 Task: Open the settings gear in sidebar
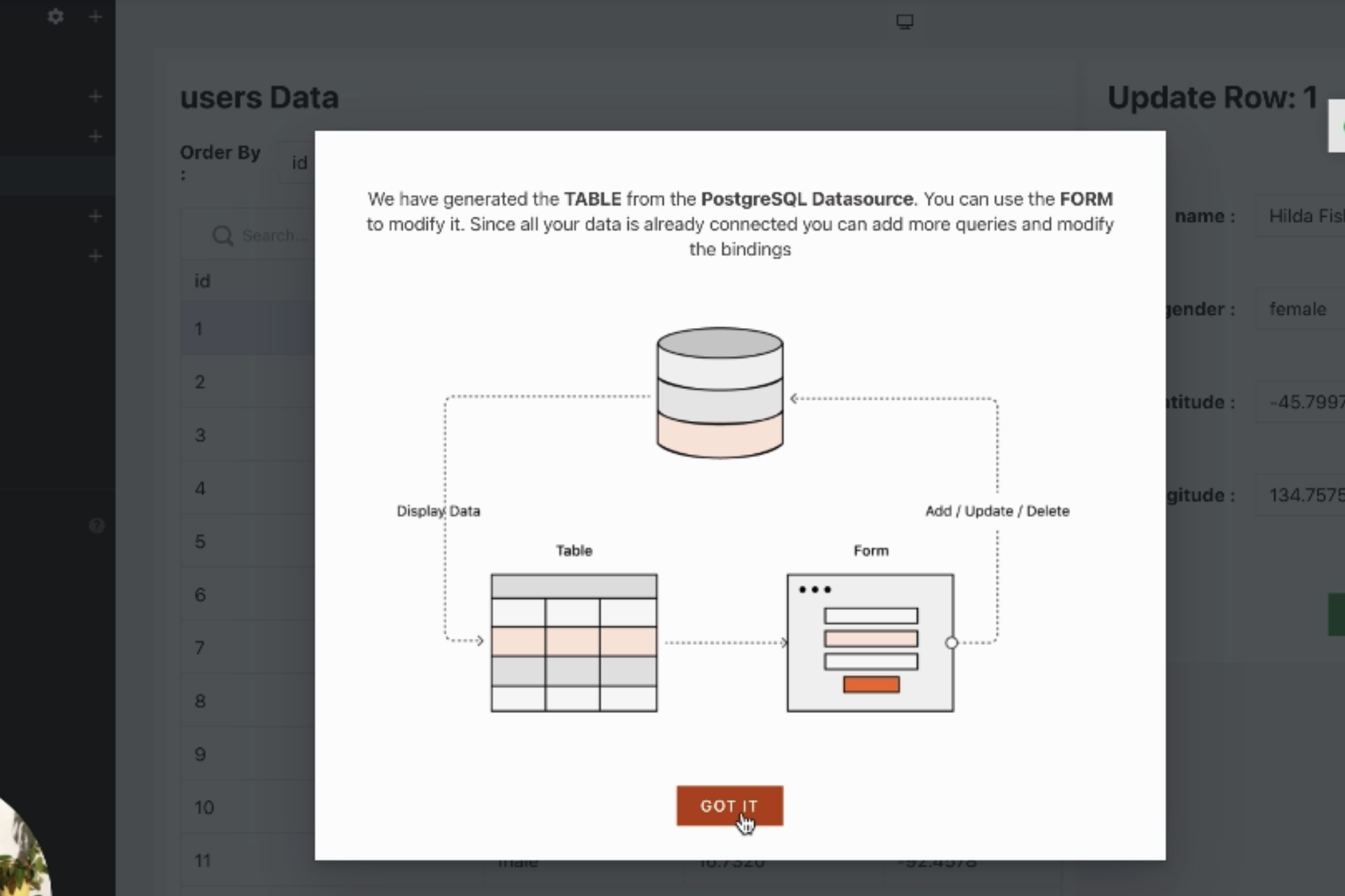pos(56,16)
